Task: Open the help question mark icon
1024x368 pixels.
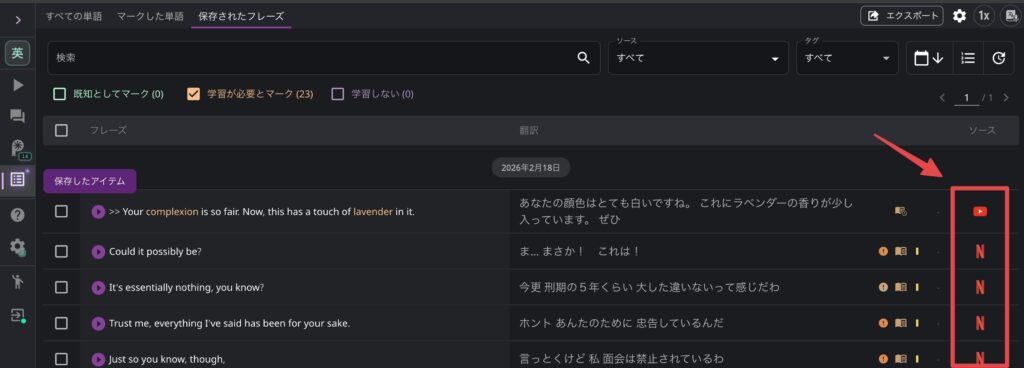Action: (18, 215)
